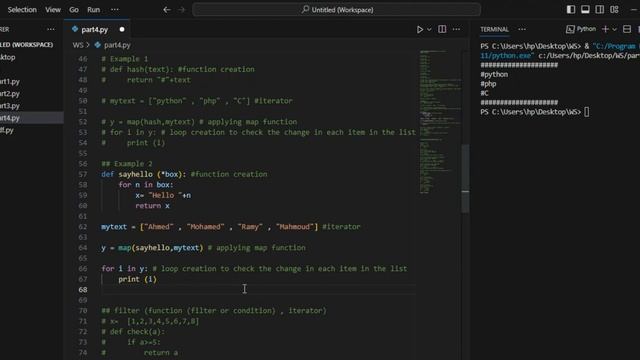Open part3.py in the explorer
The height and width of the screenshot is (360, 640).
pos(10,106)
